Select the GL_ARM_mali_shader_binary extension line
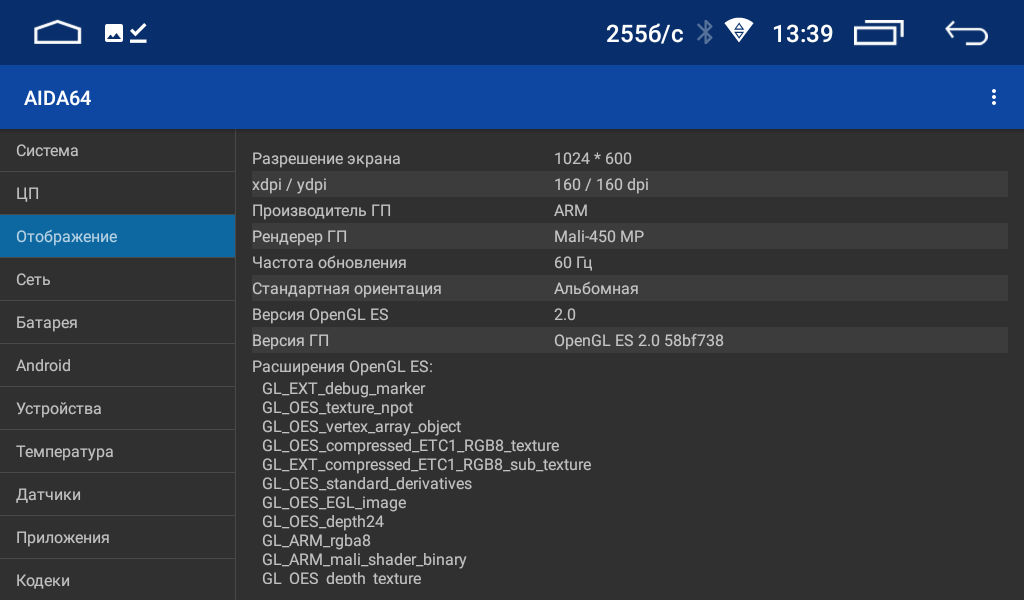The height and width of the screenshot is (600, 1024). 364,560
